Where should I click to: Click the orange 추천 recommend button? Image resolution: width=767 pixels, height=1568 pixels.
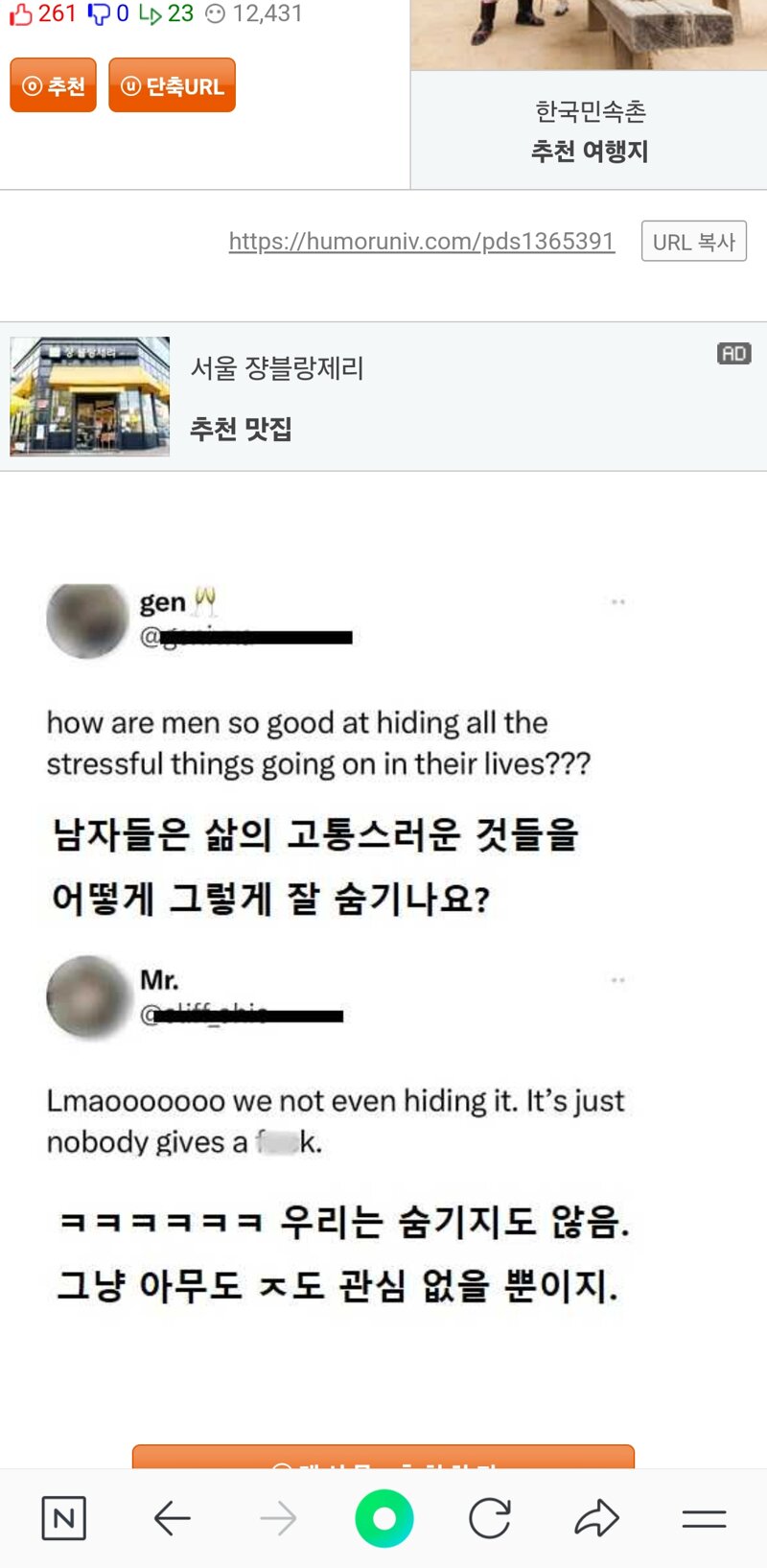(x=54, y=85)
